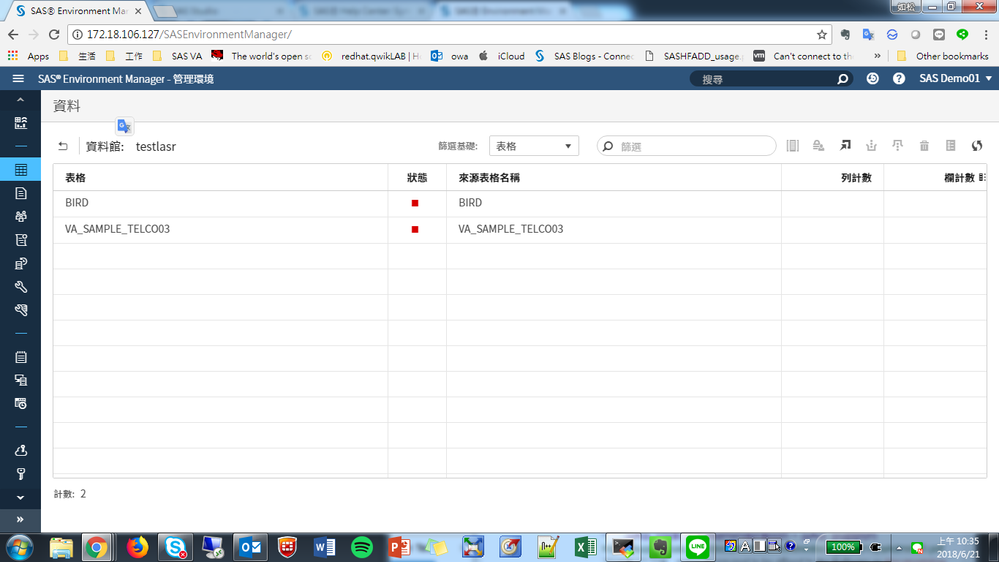Screen dimensions: 999x562
Task: Open the redhat.qwikLAB bookmark
Action: click(x=371, y=56)
